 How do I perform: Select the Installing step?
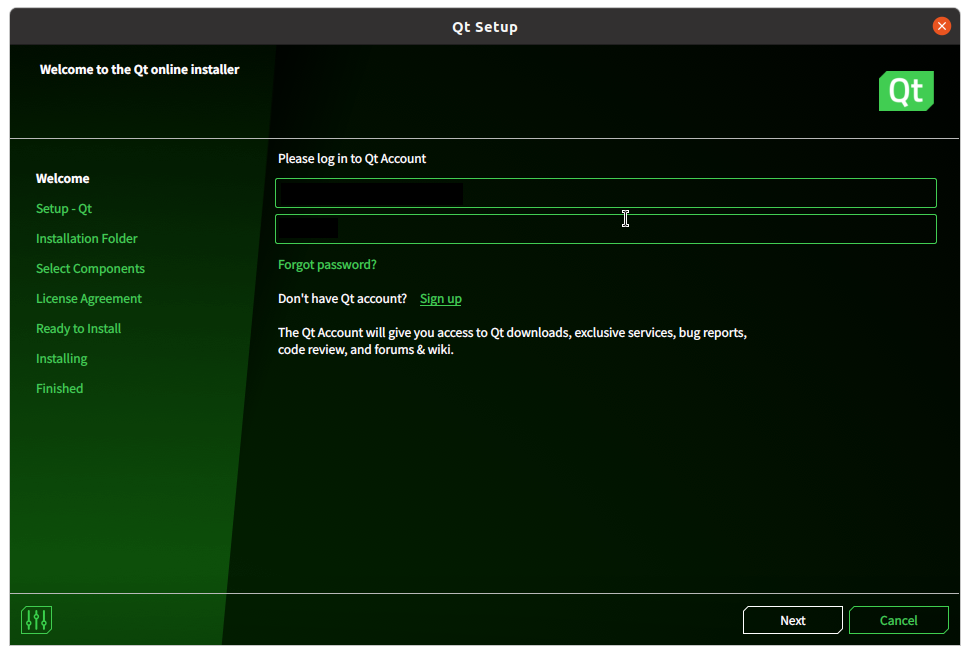(x=61, y=359)
